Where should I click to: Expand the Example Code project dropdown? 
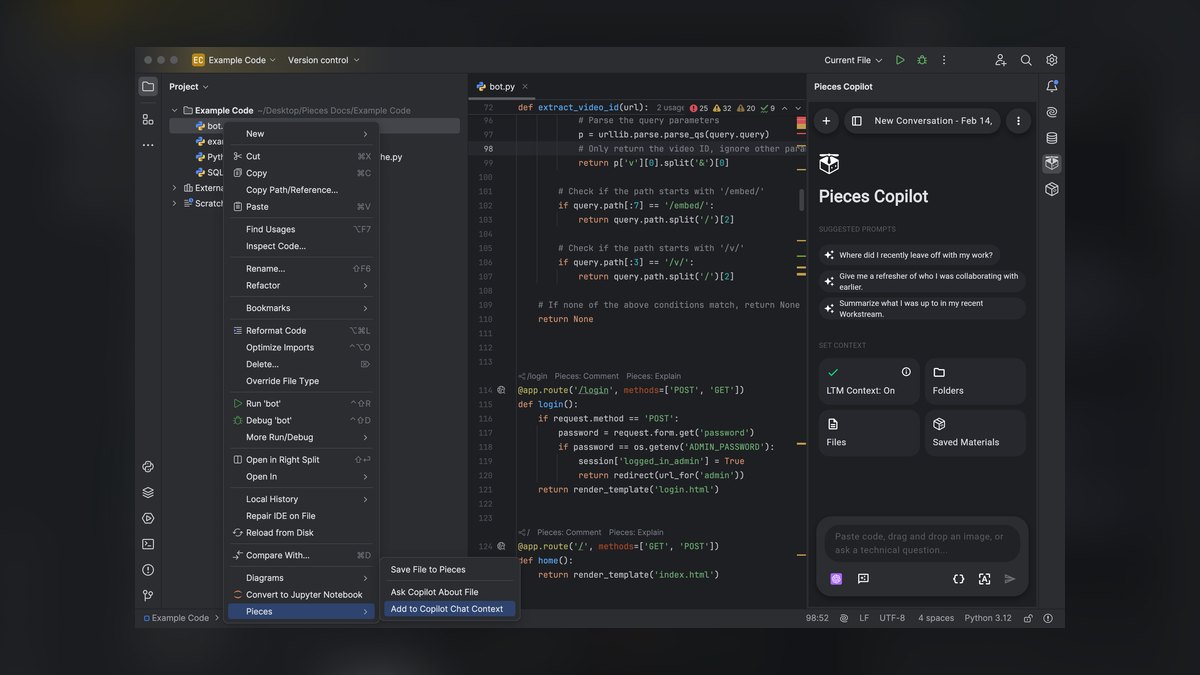(x=234, y=60)
